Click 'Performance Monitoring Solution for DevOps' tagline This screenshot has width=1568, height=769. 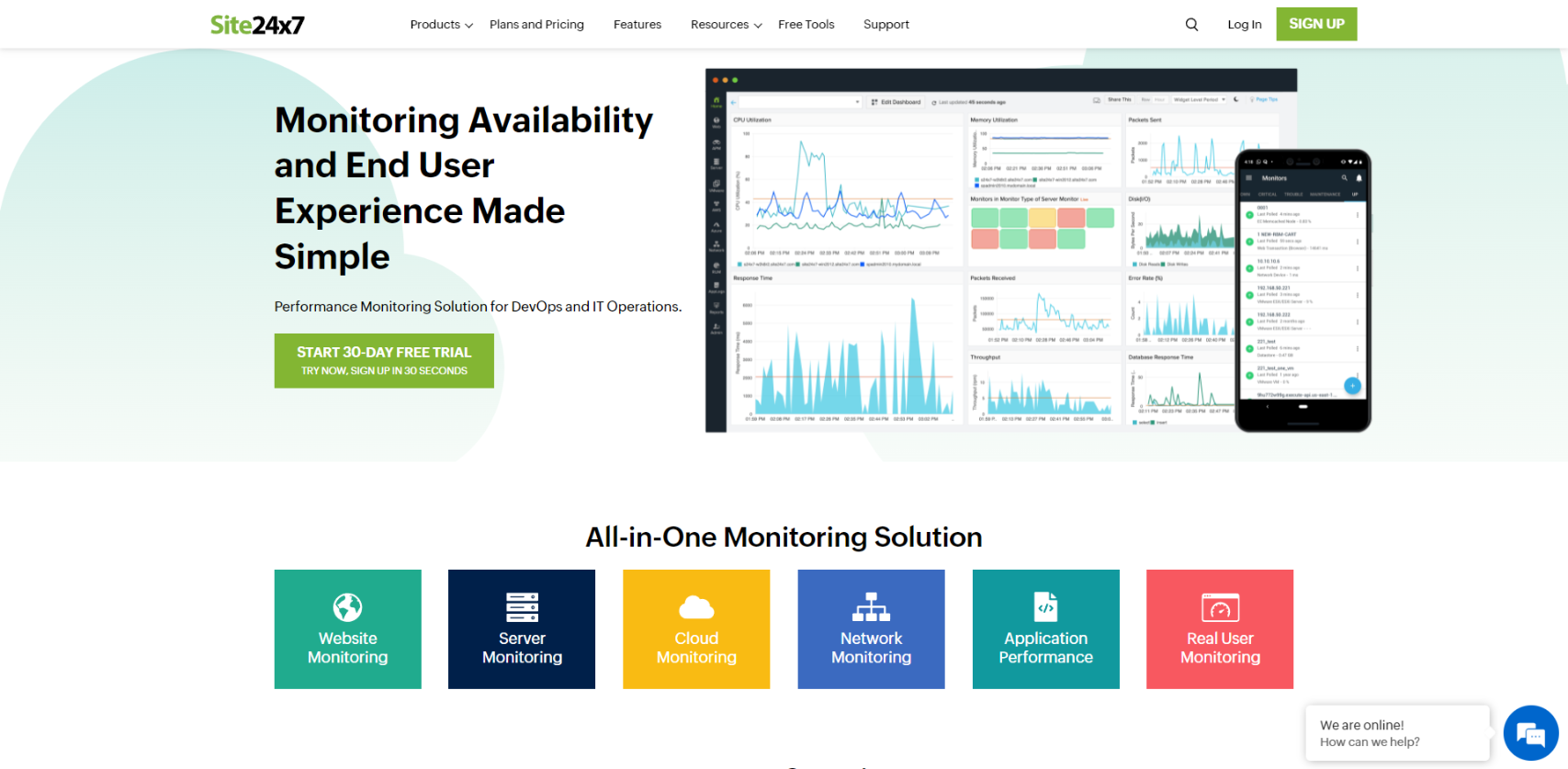click(x=478, y=307)
